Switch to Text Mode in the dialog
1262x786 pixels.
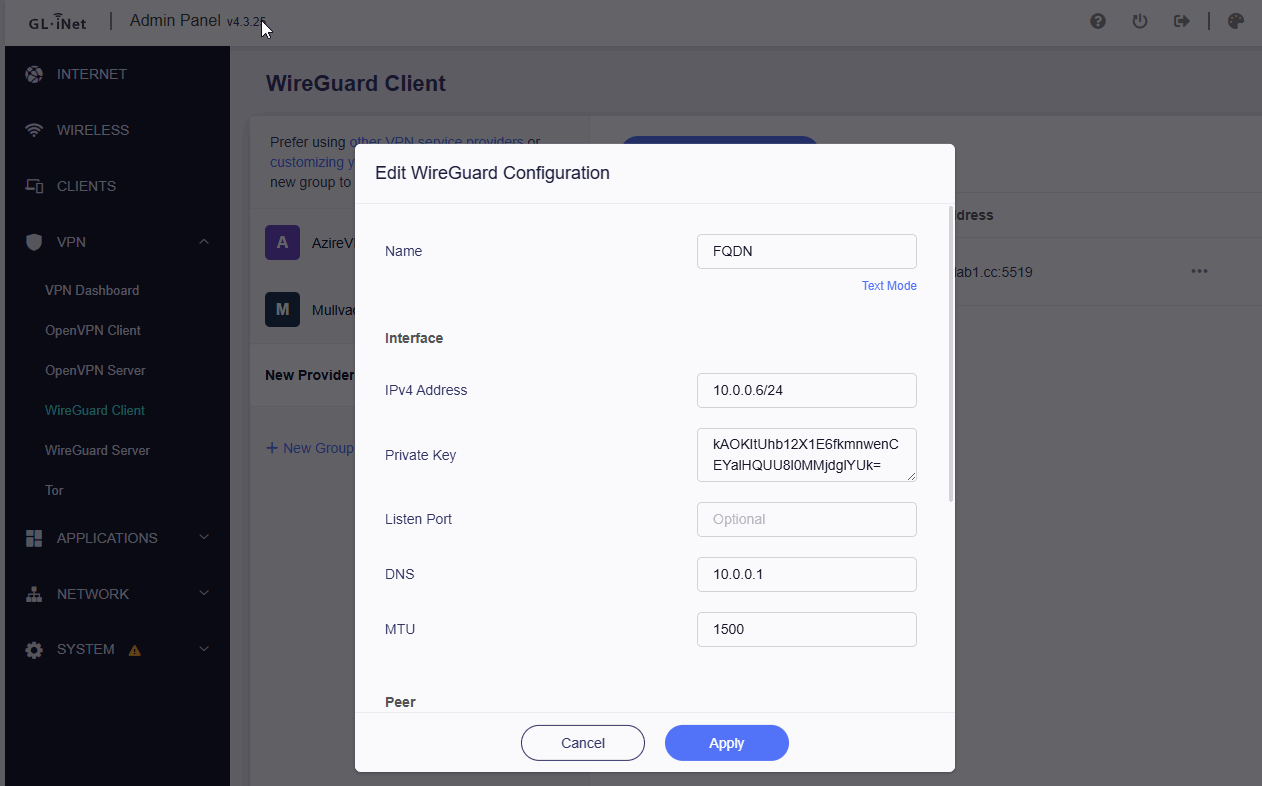tap(888, 285)
